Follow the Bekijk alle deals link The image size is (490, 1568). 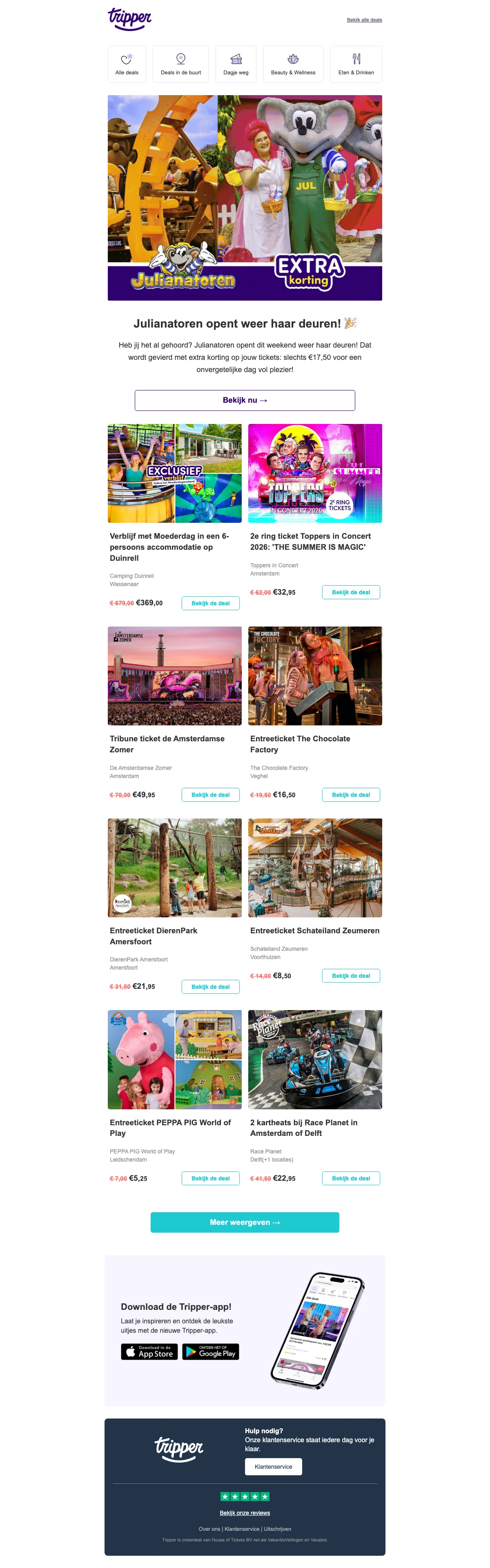click(365, 20)
